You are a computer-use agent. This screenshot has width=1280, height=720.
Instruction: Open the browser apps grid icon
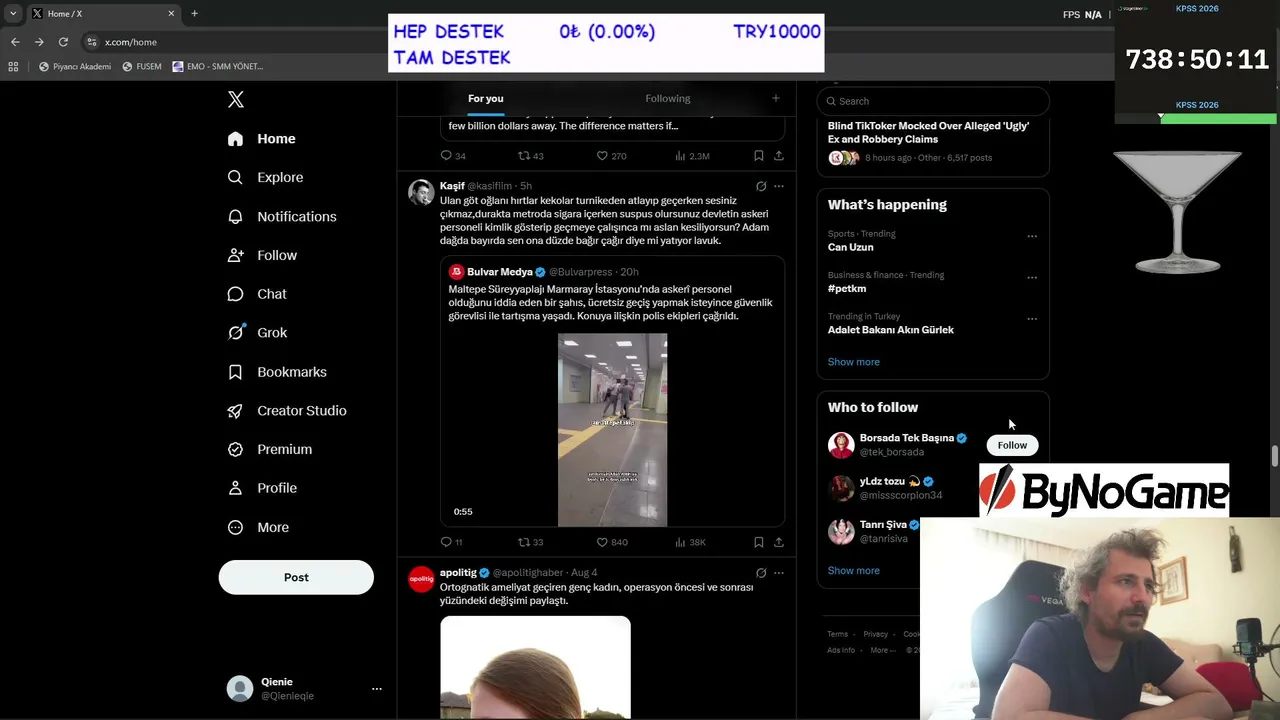[13, 67]
